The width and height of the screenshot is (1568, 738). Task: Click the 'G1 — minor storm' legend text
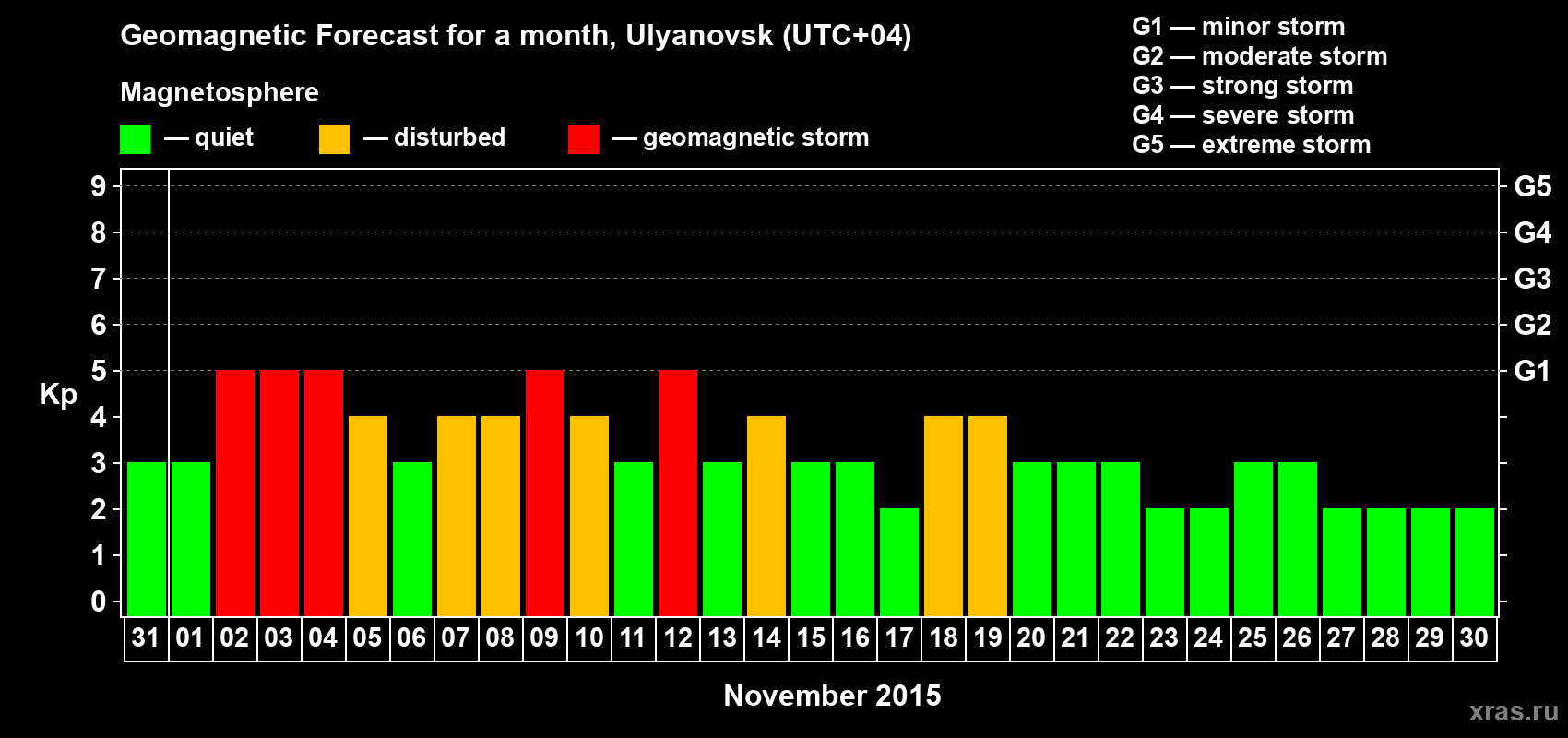click(x=1238, y=27)
